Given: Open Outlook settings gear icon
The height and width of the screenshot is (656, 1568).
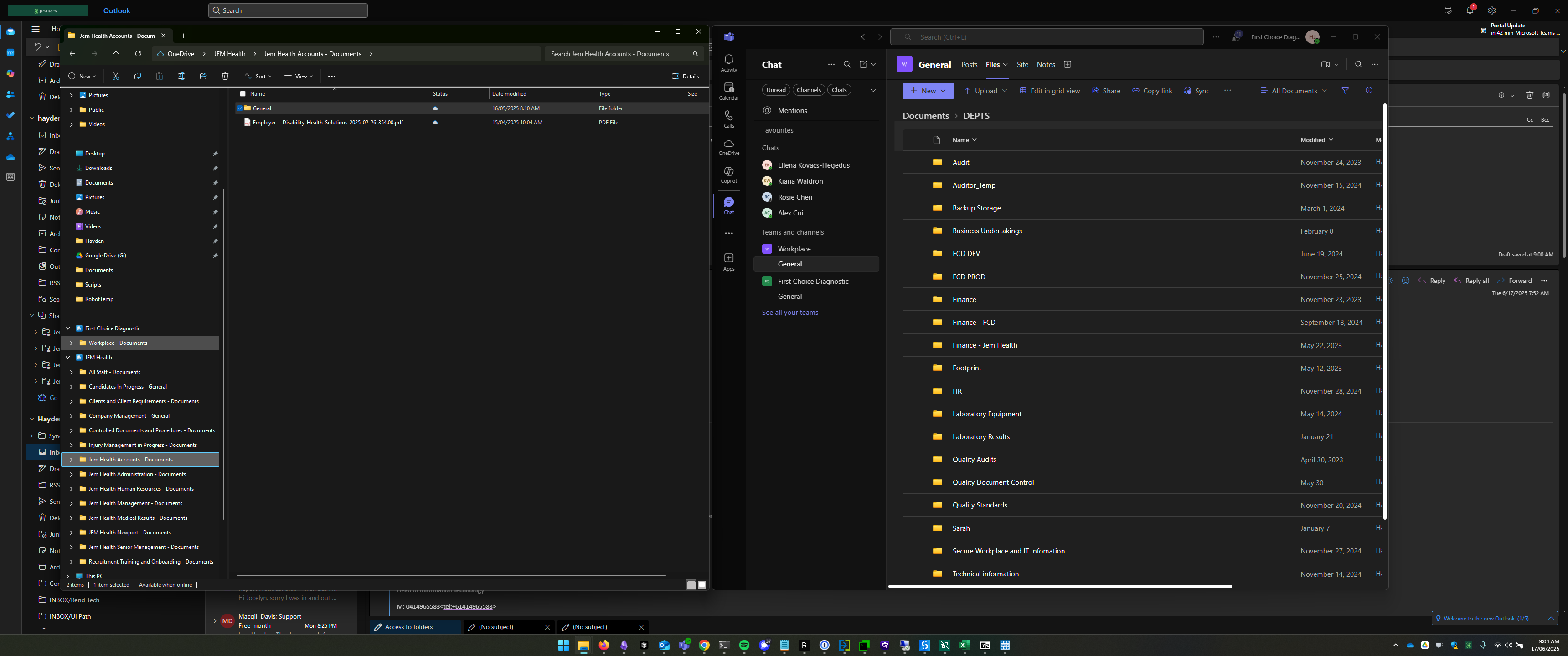Looking at the screenshot, I should (x=1492, y=10).
